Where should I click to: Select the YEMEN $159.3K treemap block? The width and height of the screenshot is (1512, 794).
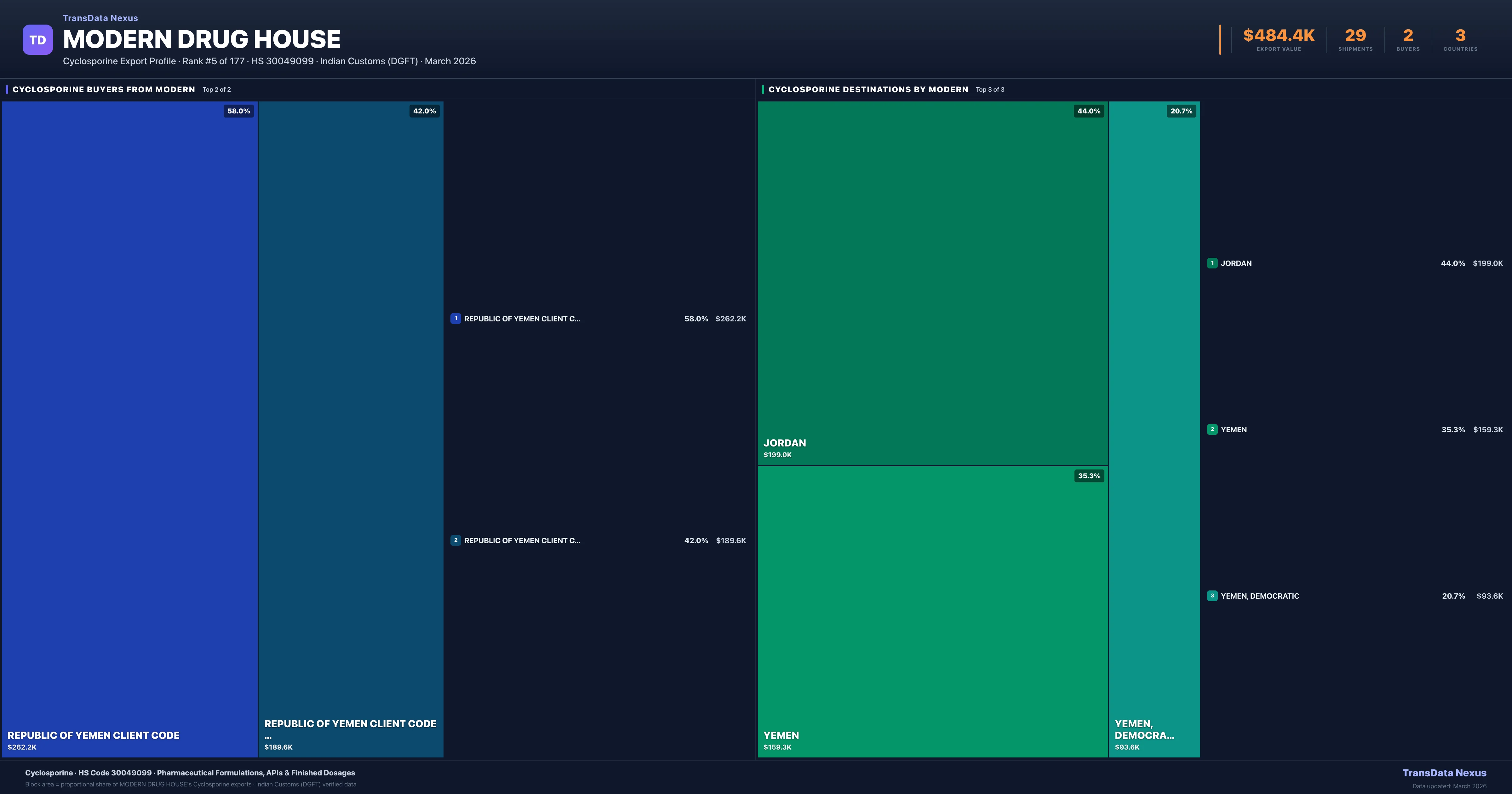point(932,611)
